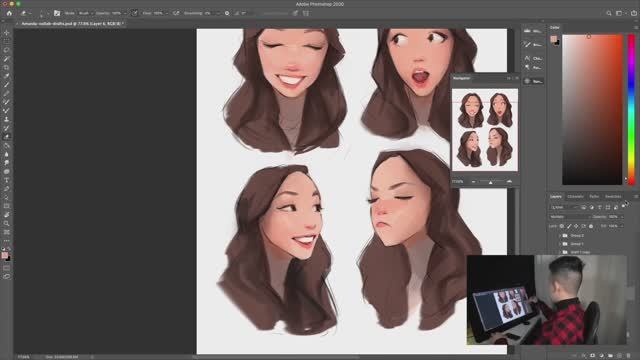Screen dimensions: 640x360
Task: Open the layer filter Kind dropdown
Action: 564,207
